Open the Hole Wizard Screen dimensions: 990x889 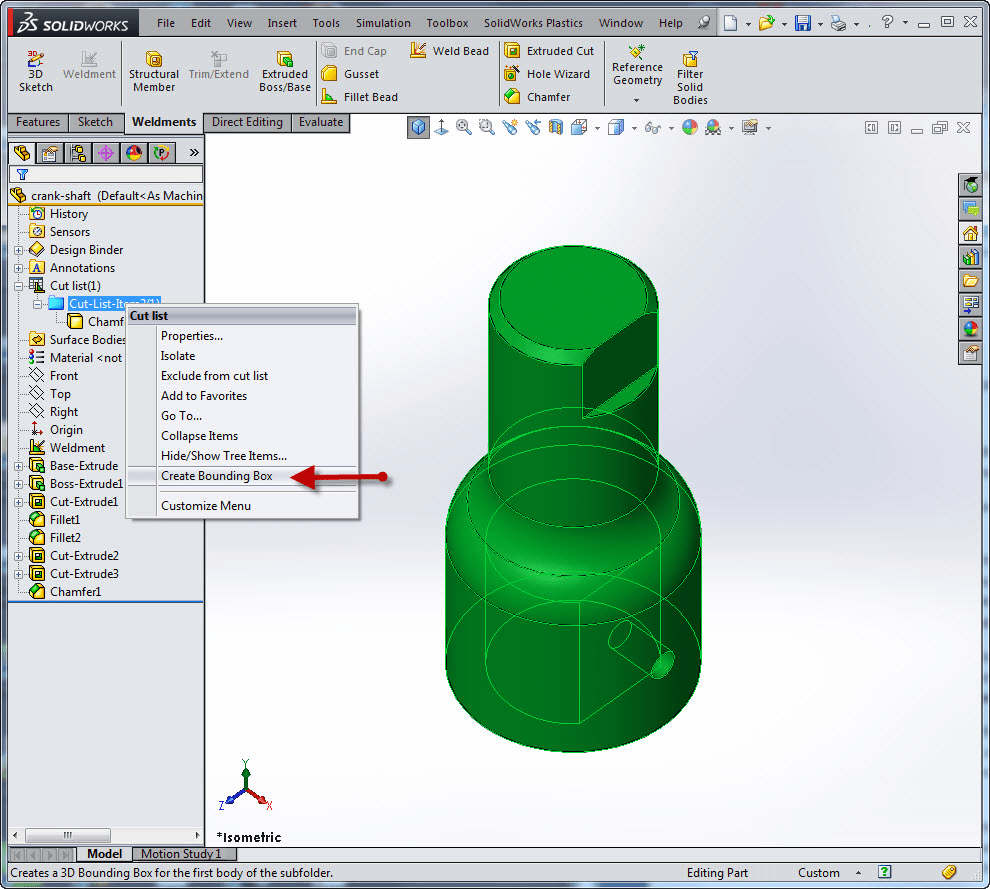tap(547, 74)
